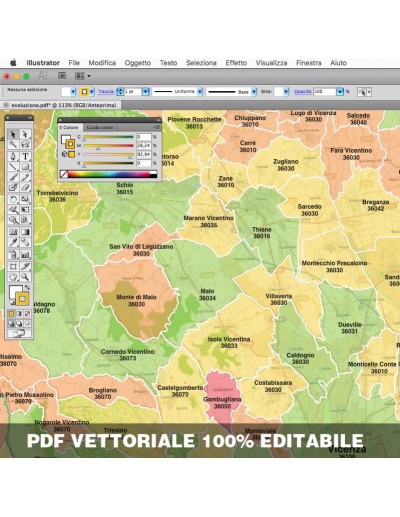Image resolution: width=400 pixels, height=517 pixels.
Task: Open stroke weight dropdown next to 1 pt
Action: pyautogui.click(x=145, y=92)
